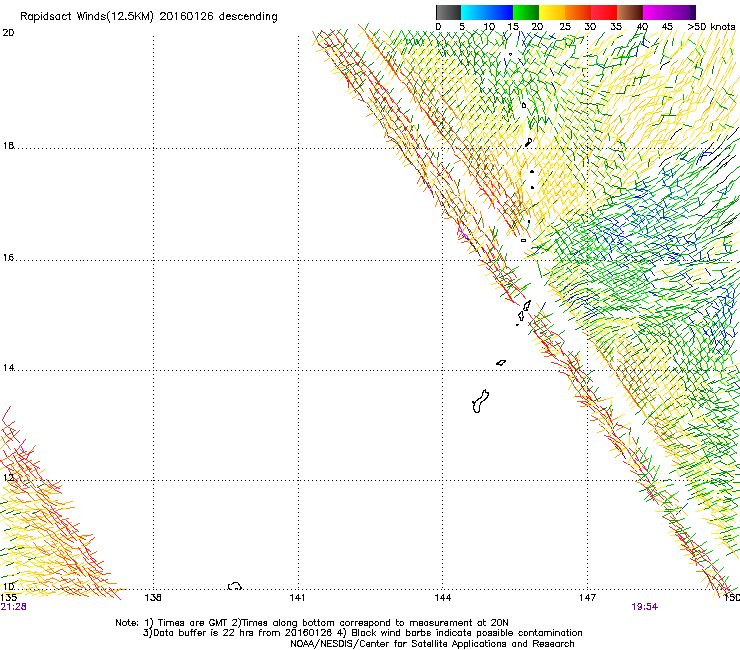
Task: Click the '14' latitude axis label
Action: point(8,368)
